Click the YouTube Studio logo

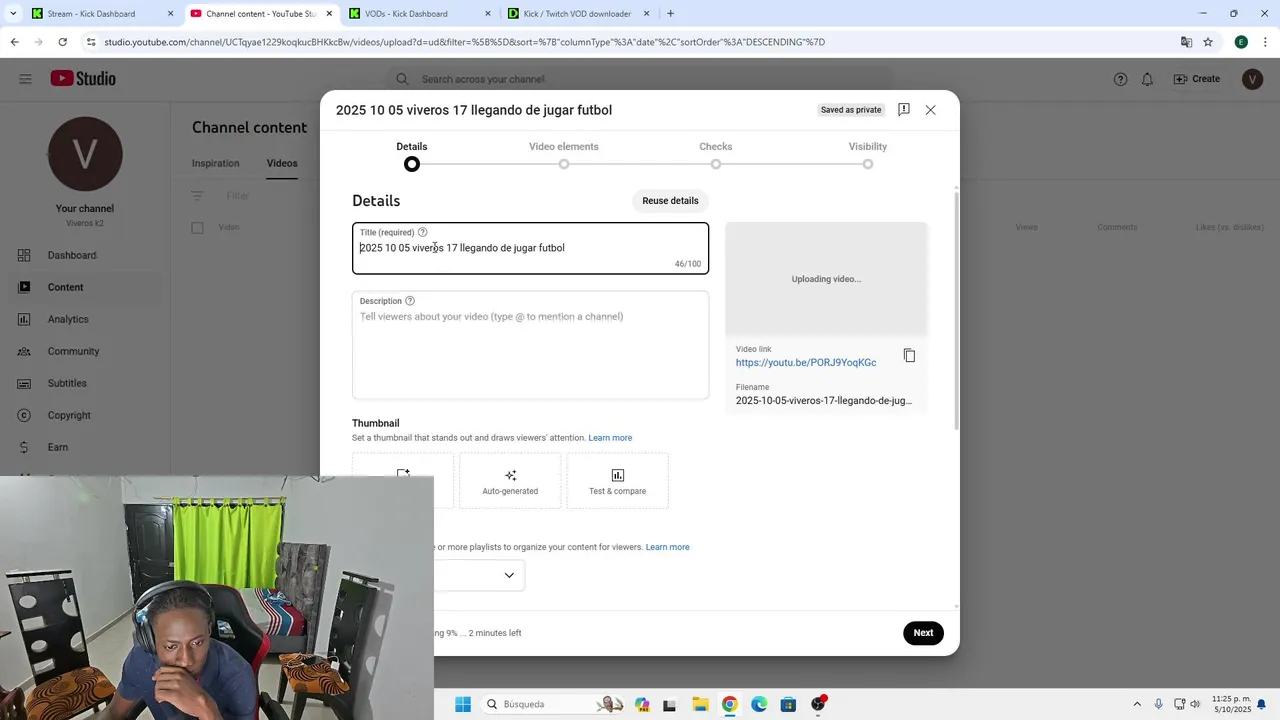[x=83, y=79]
